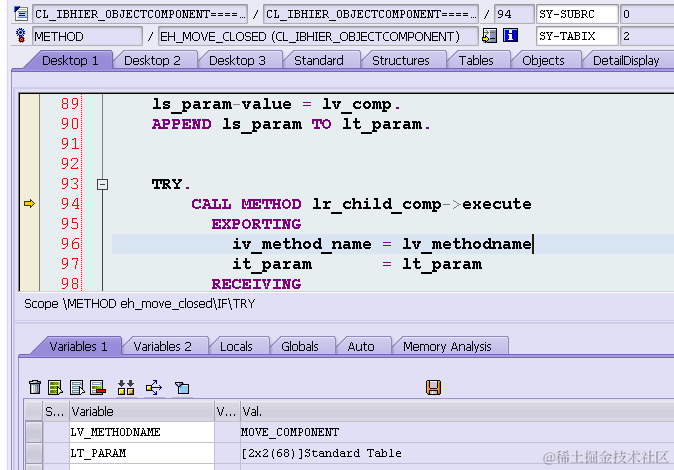This screenshot has width=674, height=470.
Task: Click the METHOD event type icon
Action: click(x=20, y=36)
